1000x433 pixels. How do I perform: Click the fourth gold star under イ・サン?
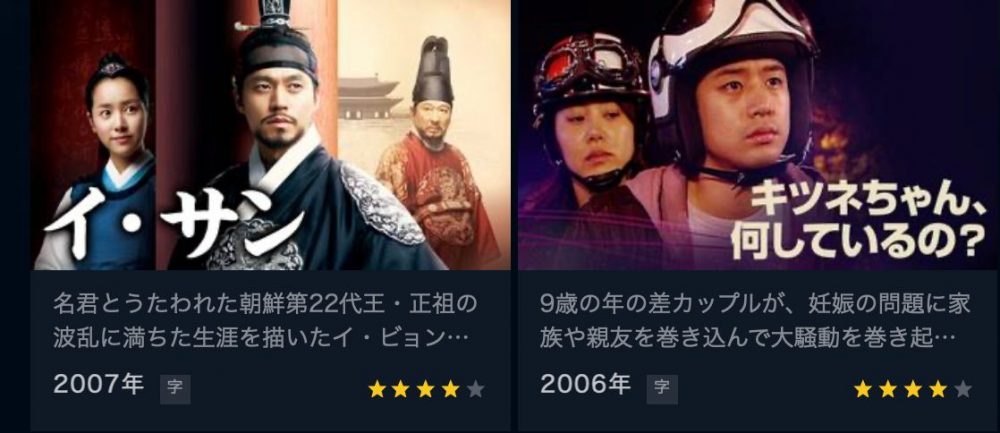(451, 389)
